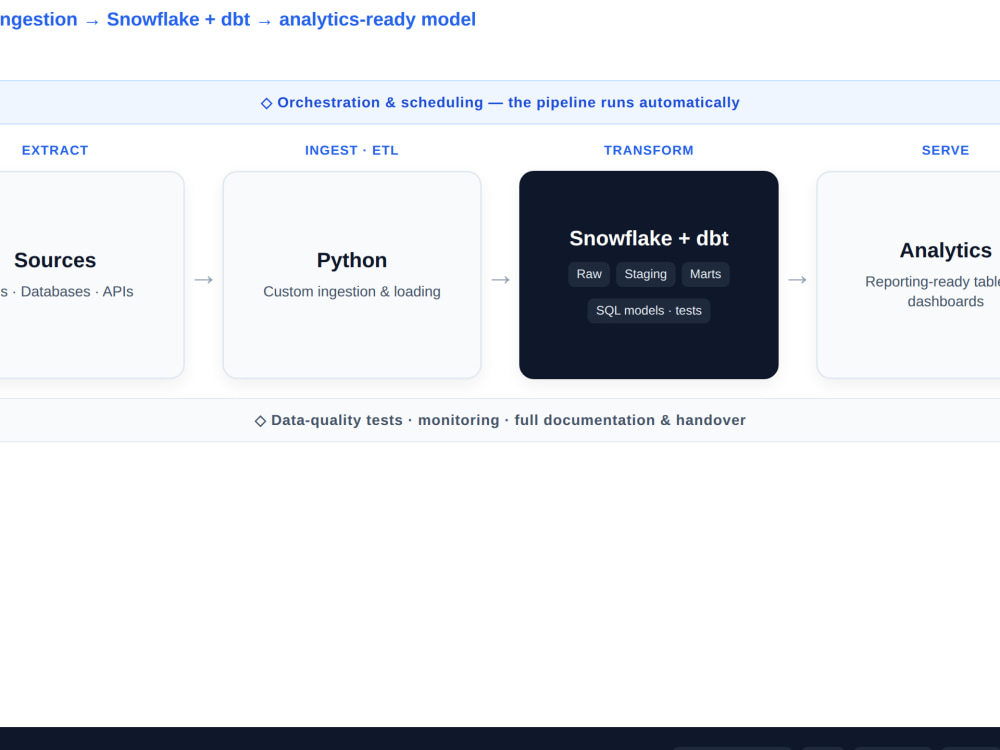Click arrow between Sources and Python

point(203,280)
